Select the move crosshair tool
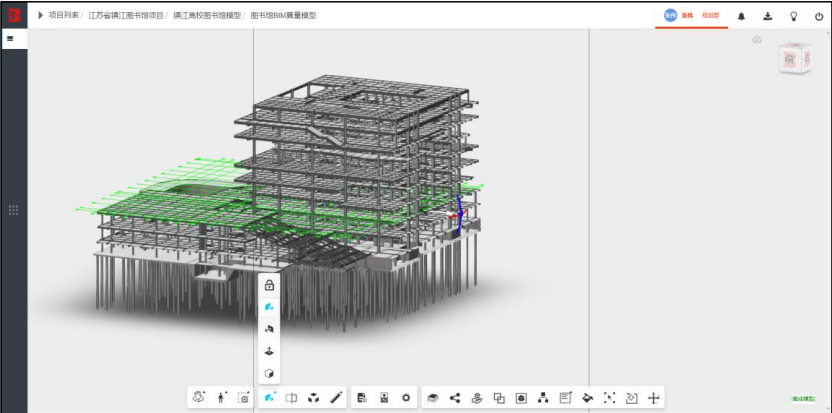This screenshot has height=413, width=832. click(654, 398)
